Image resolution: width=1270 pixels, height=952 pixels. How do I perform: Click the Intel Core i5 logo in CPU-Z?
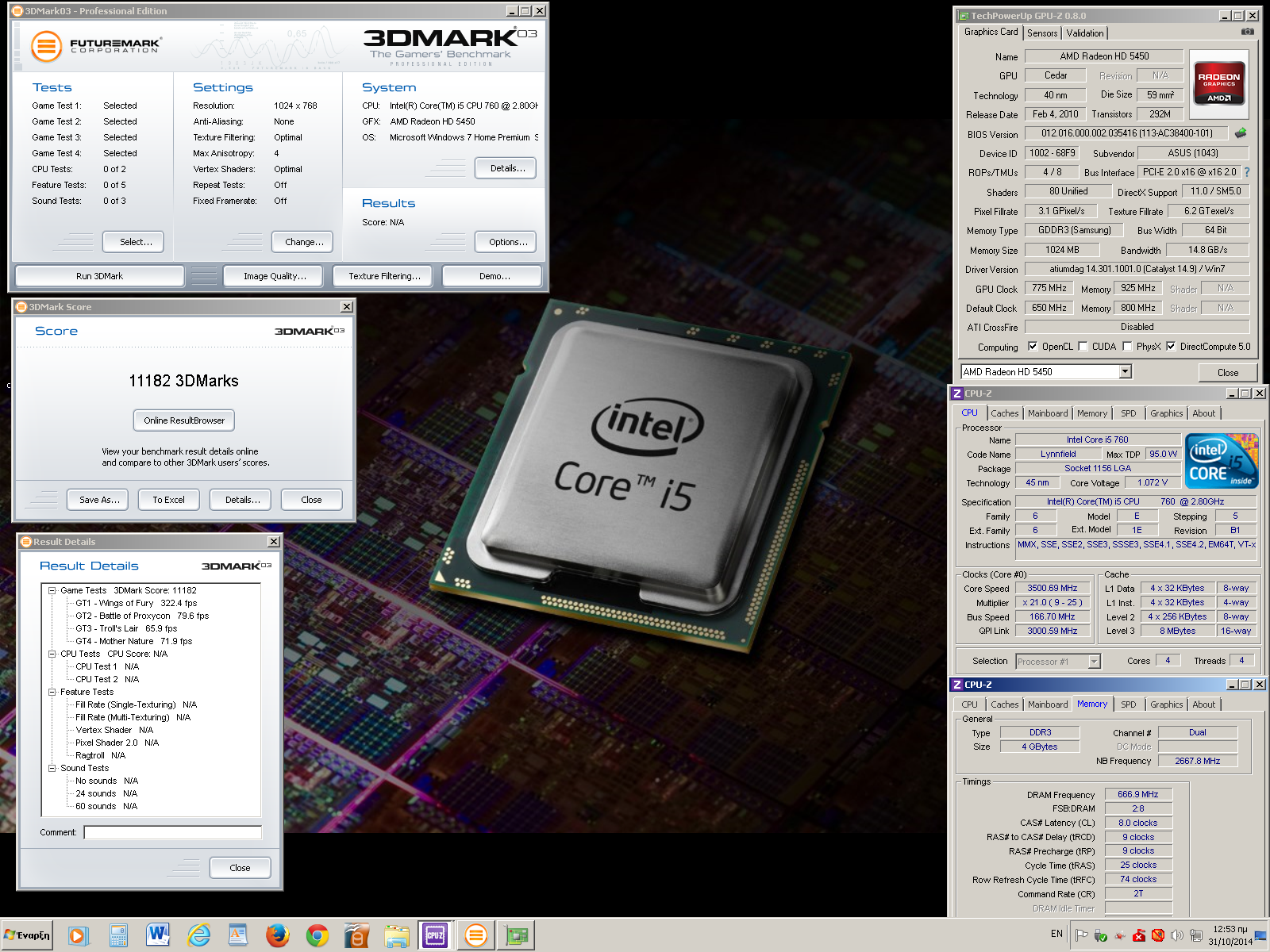click(1222, 461)
